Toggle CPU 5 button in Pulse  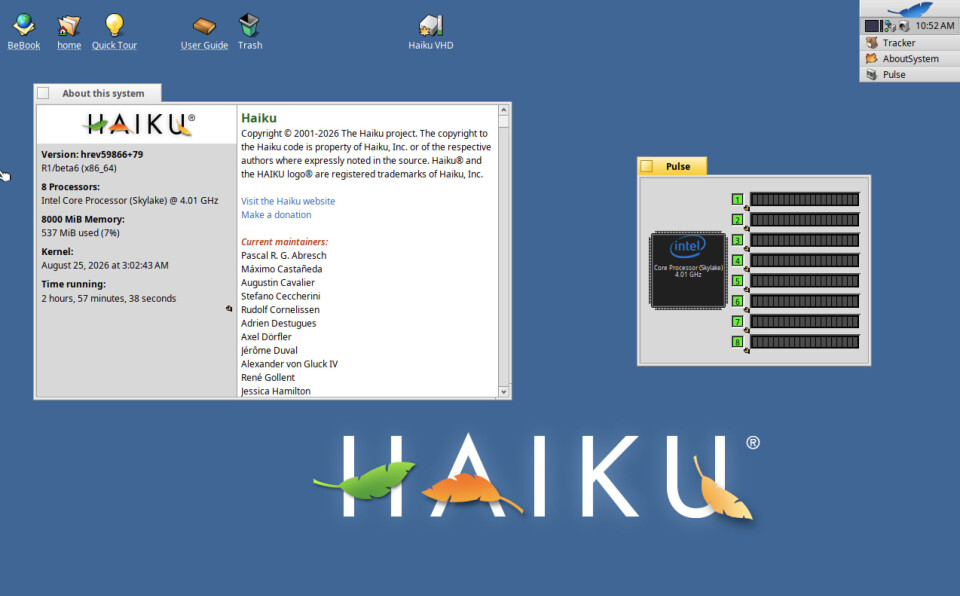pos(737,281)
